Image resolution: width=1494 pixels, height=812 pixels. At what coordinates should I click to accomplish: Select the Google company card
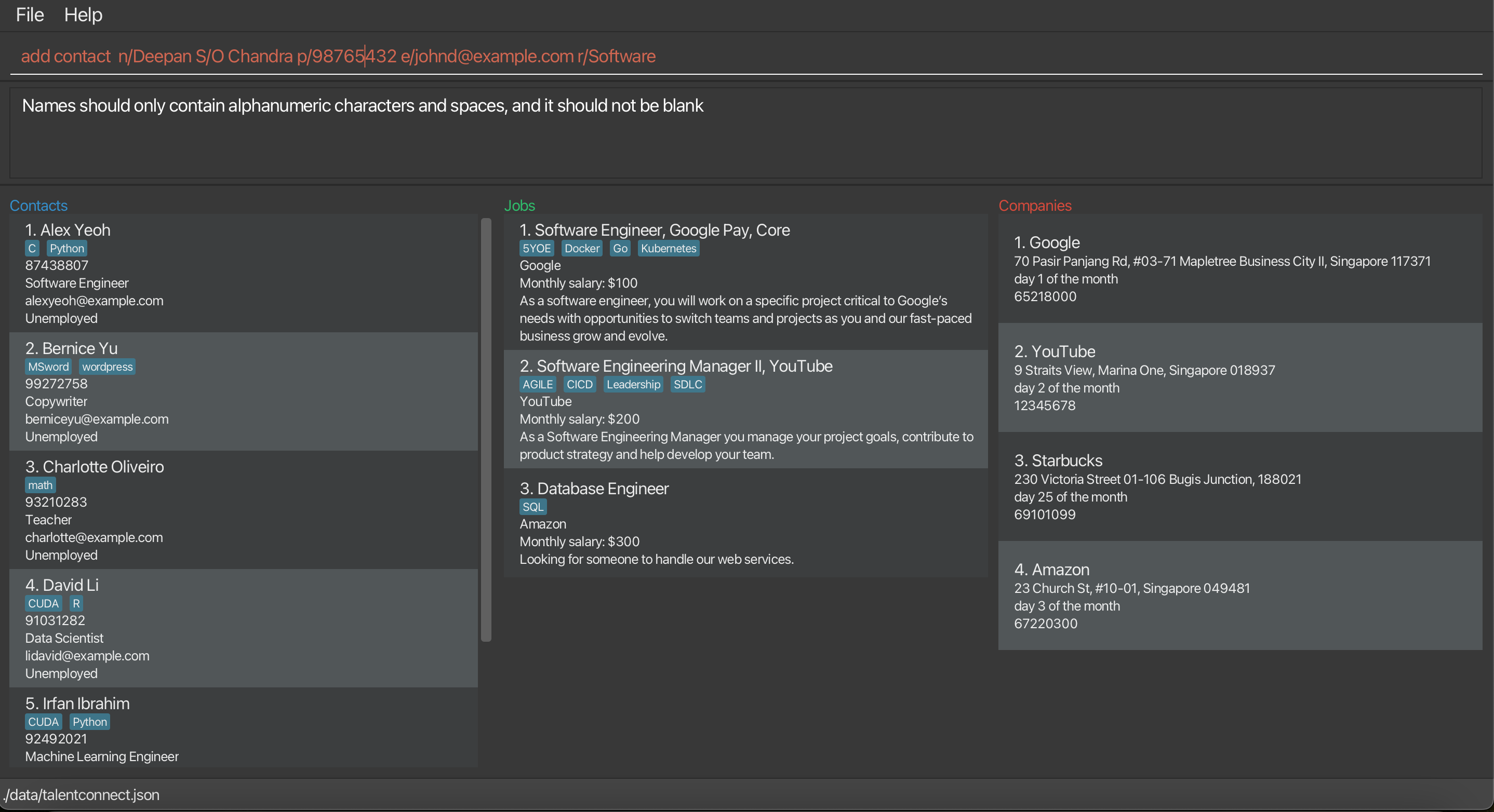tap(1239, 268)
